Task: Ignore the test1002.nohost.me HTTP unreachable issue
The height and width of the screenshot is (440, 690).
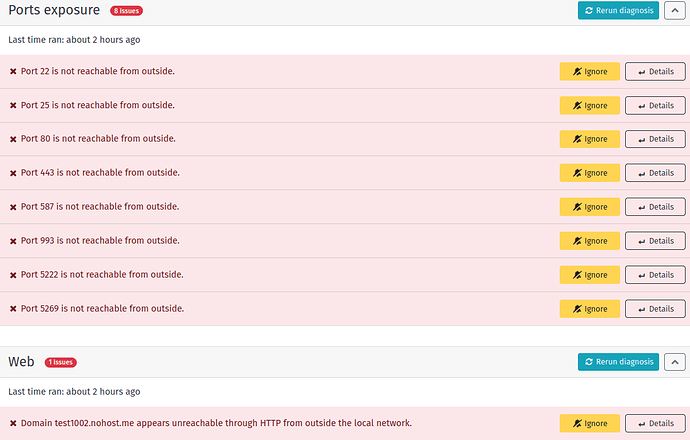Action: coord(590,423)
